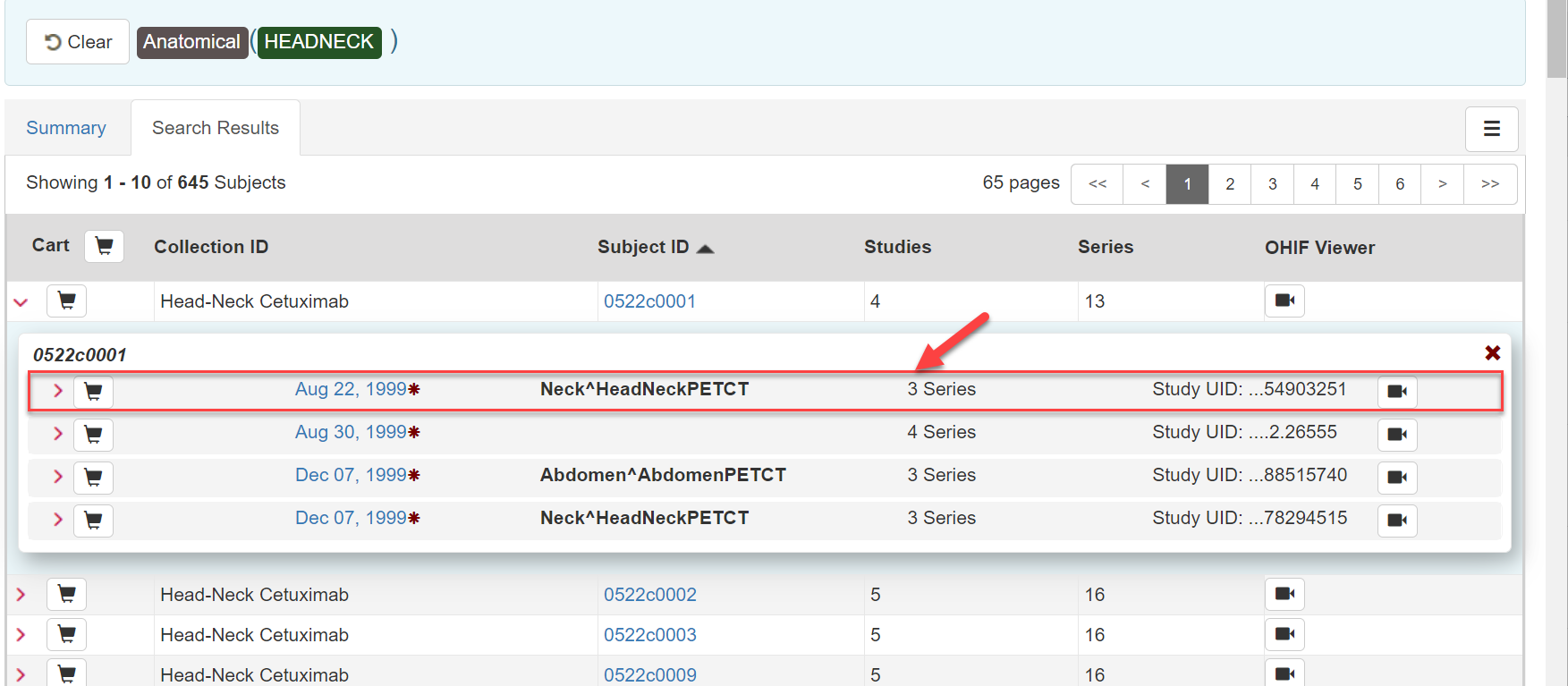This screenshot has height=686, width=1568.
Task: Clear the current search query
Action: tap(78, 42)
